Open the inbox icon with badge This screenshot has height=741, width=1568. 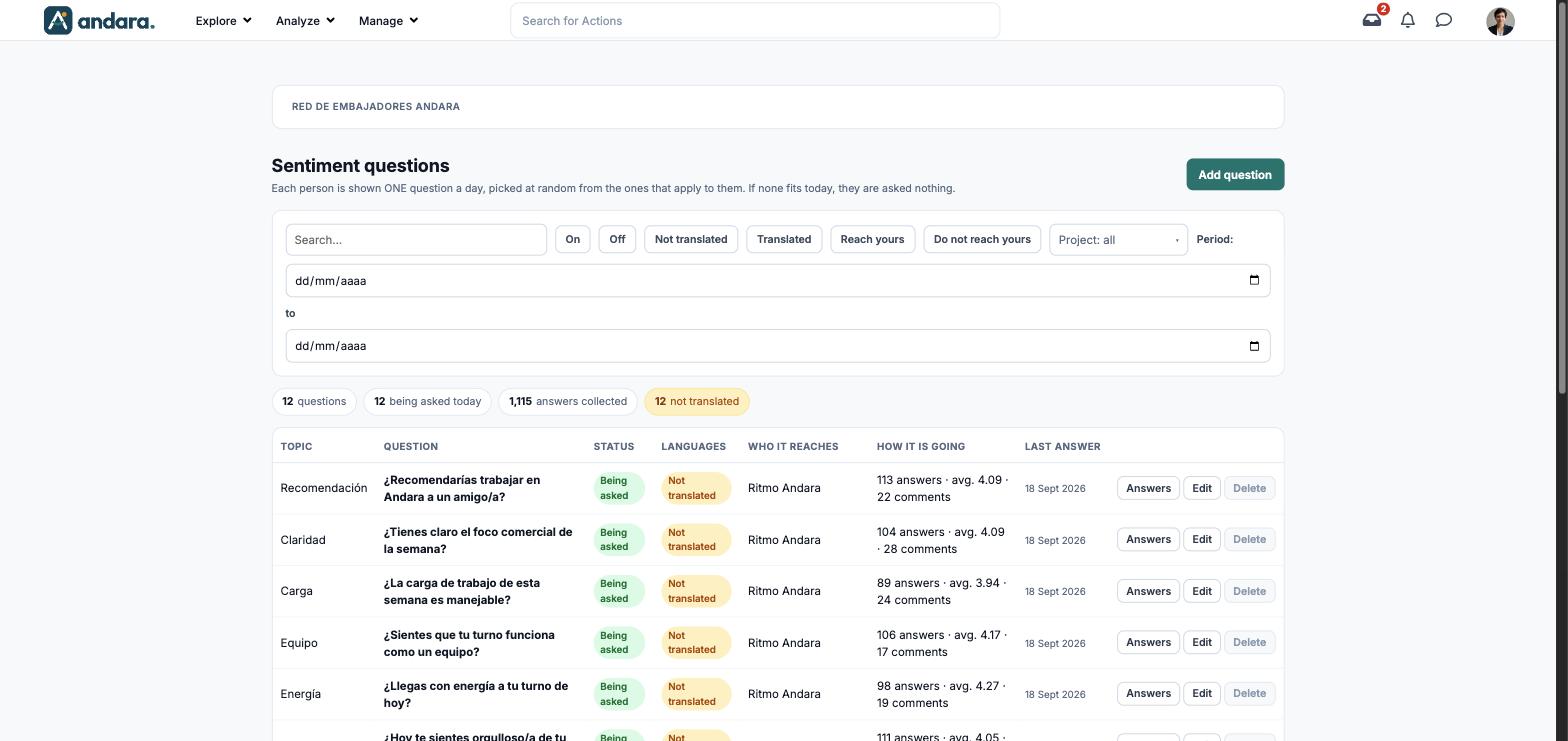(1372, 20)
